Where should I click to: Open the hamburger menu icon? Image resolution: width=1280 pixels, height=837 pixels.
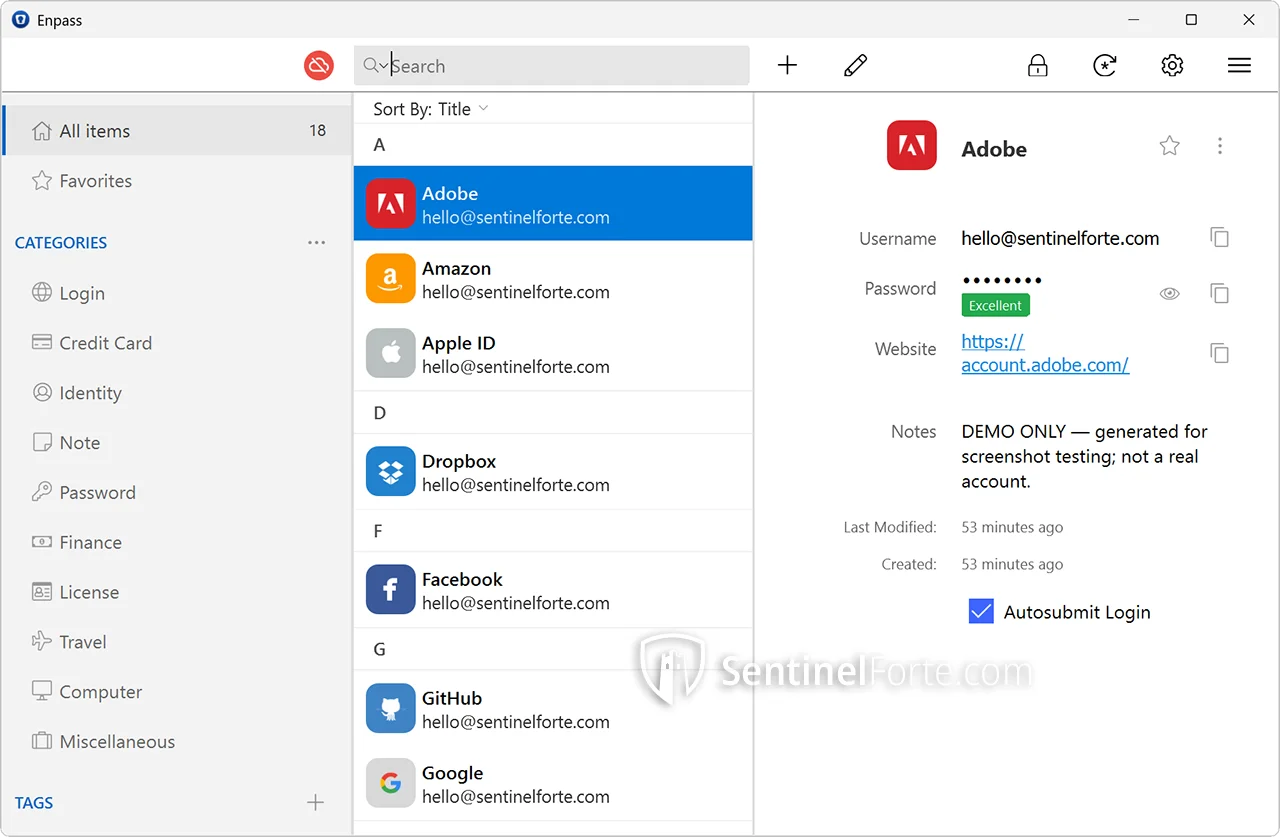[x=1239, y=66]
